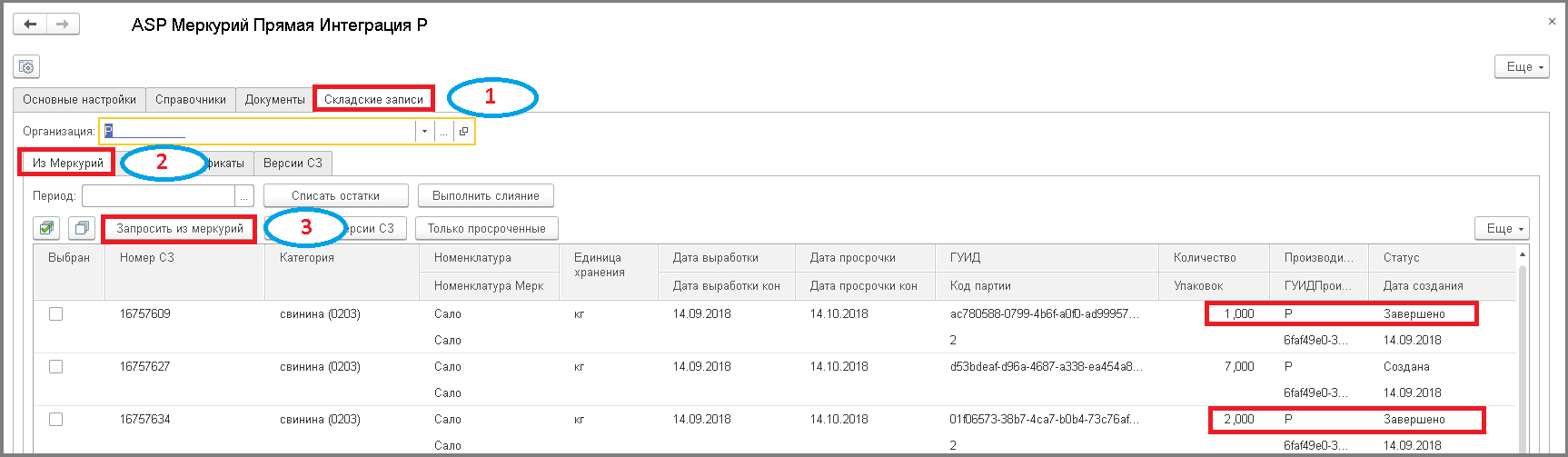This screenshot has height=457, width=1568.
Task: Tick the checkbox for record 16757609
Action: [56, 313]
